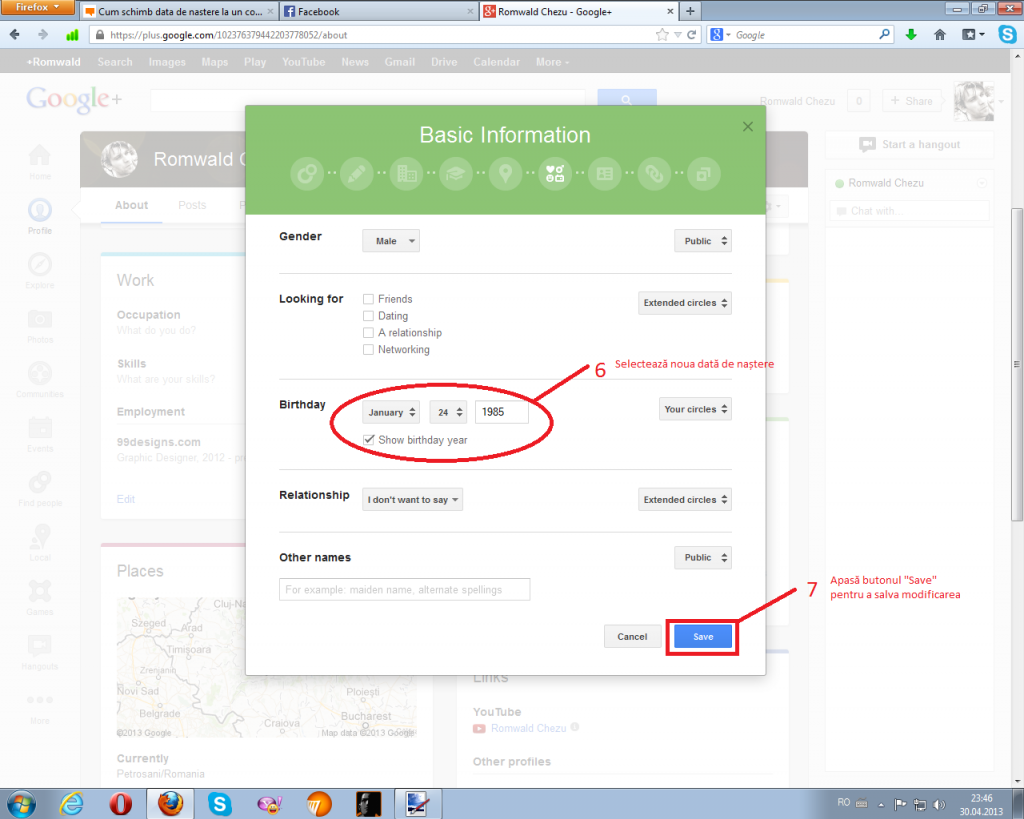The height and width of the screenshot is (819, 1024).
Task: Go to Home in Google+ sidebar
Action: tap(40, 161)
